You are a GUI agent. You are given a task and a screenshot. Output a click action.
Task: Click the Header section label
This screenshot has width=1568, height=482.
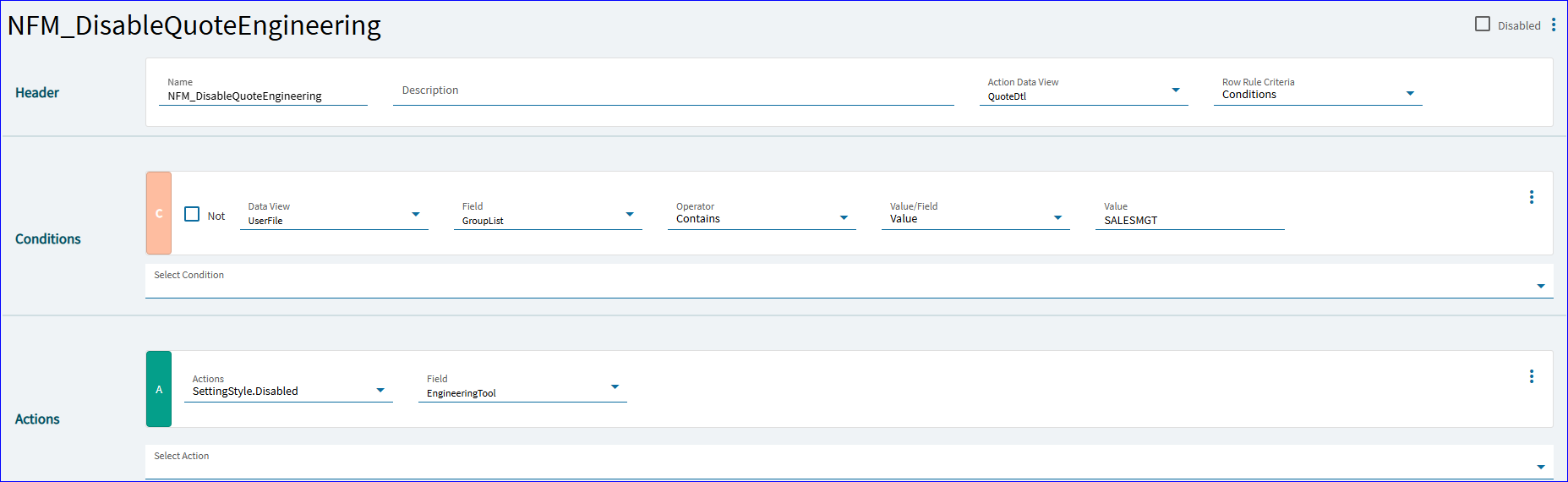[37, 93]
